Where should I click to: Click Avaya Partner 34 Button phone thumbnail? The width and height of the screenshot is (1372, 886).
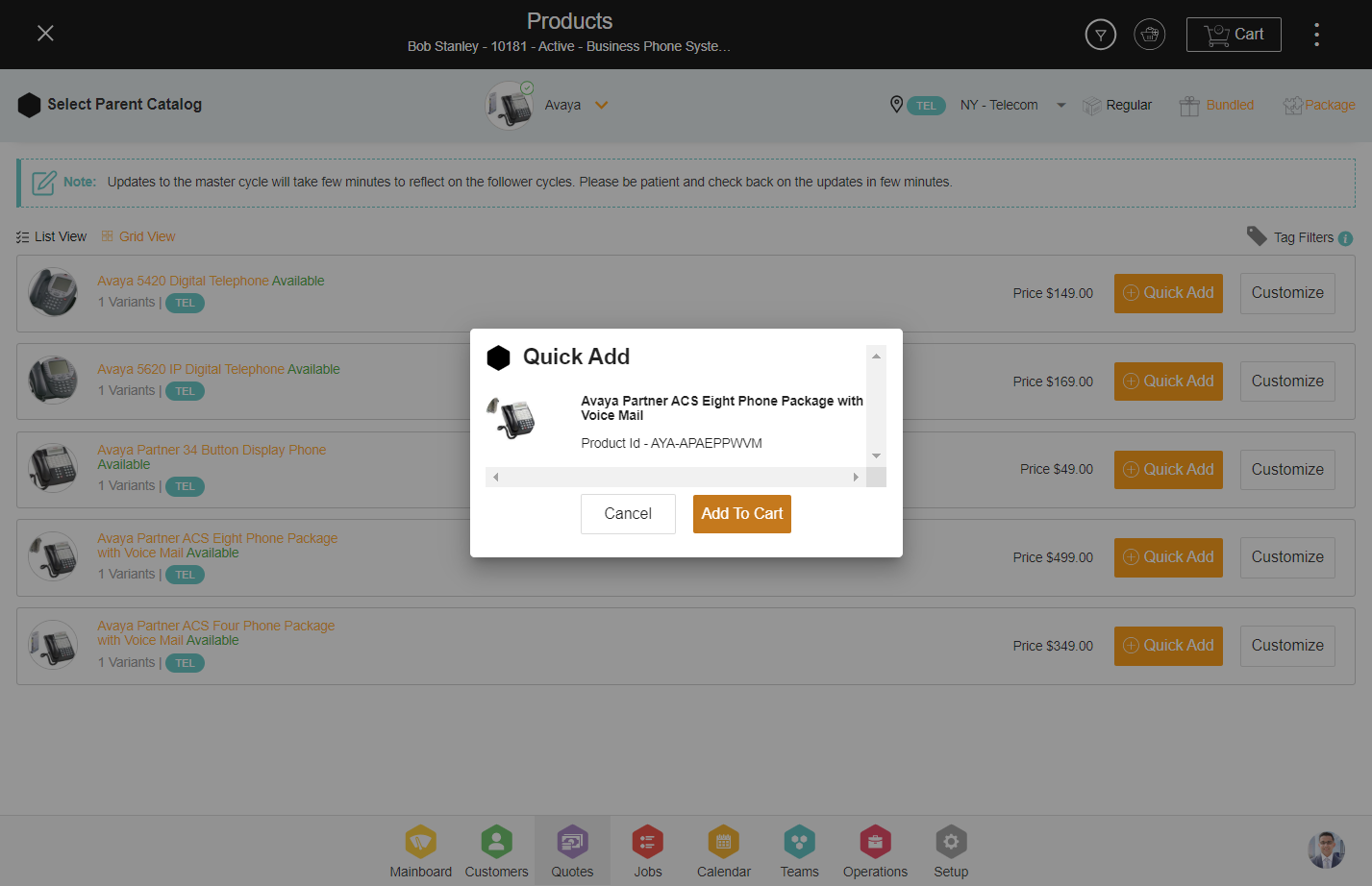pos(53,468)
